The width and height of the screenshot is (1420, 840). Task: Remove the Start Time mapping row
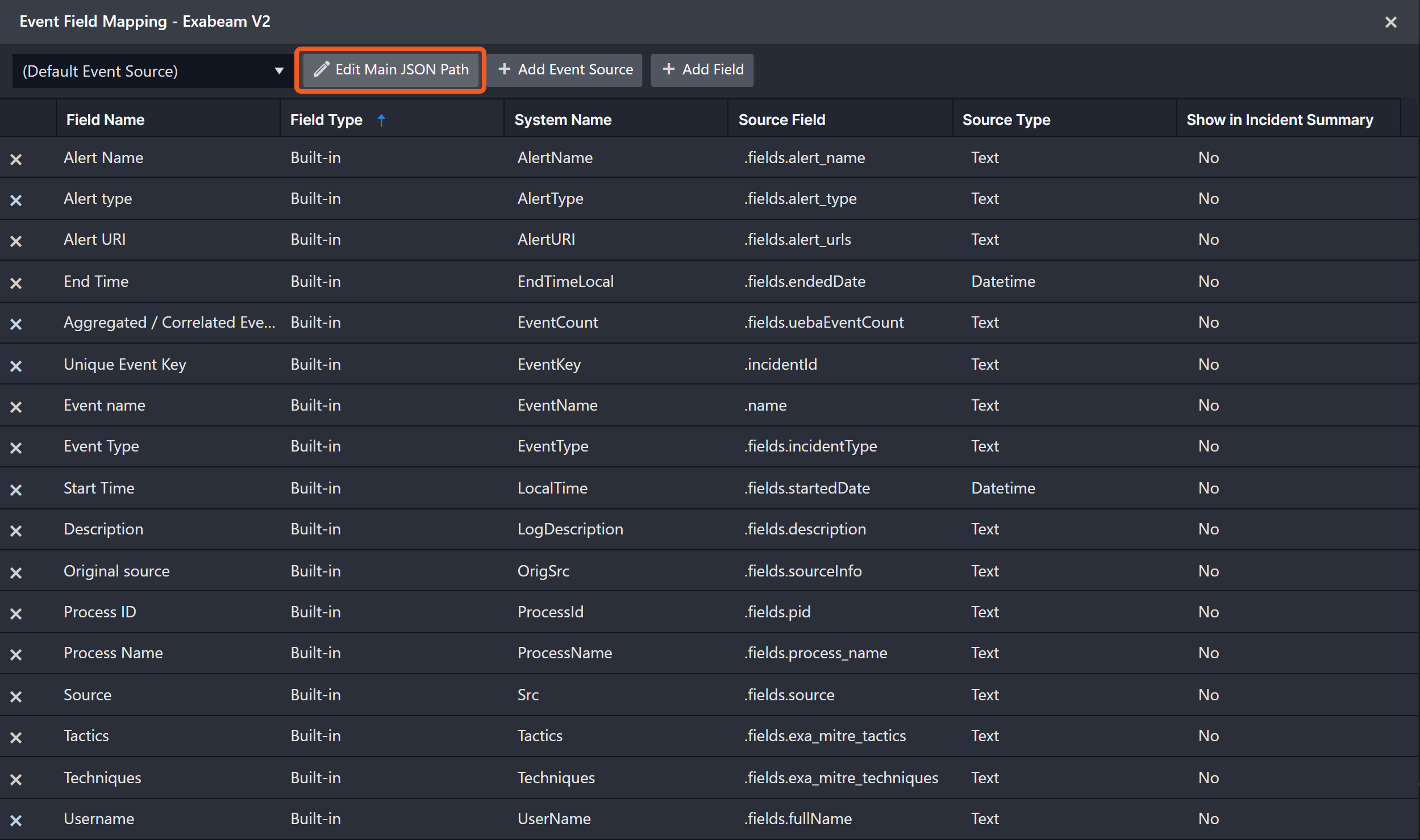(16, 490)
